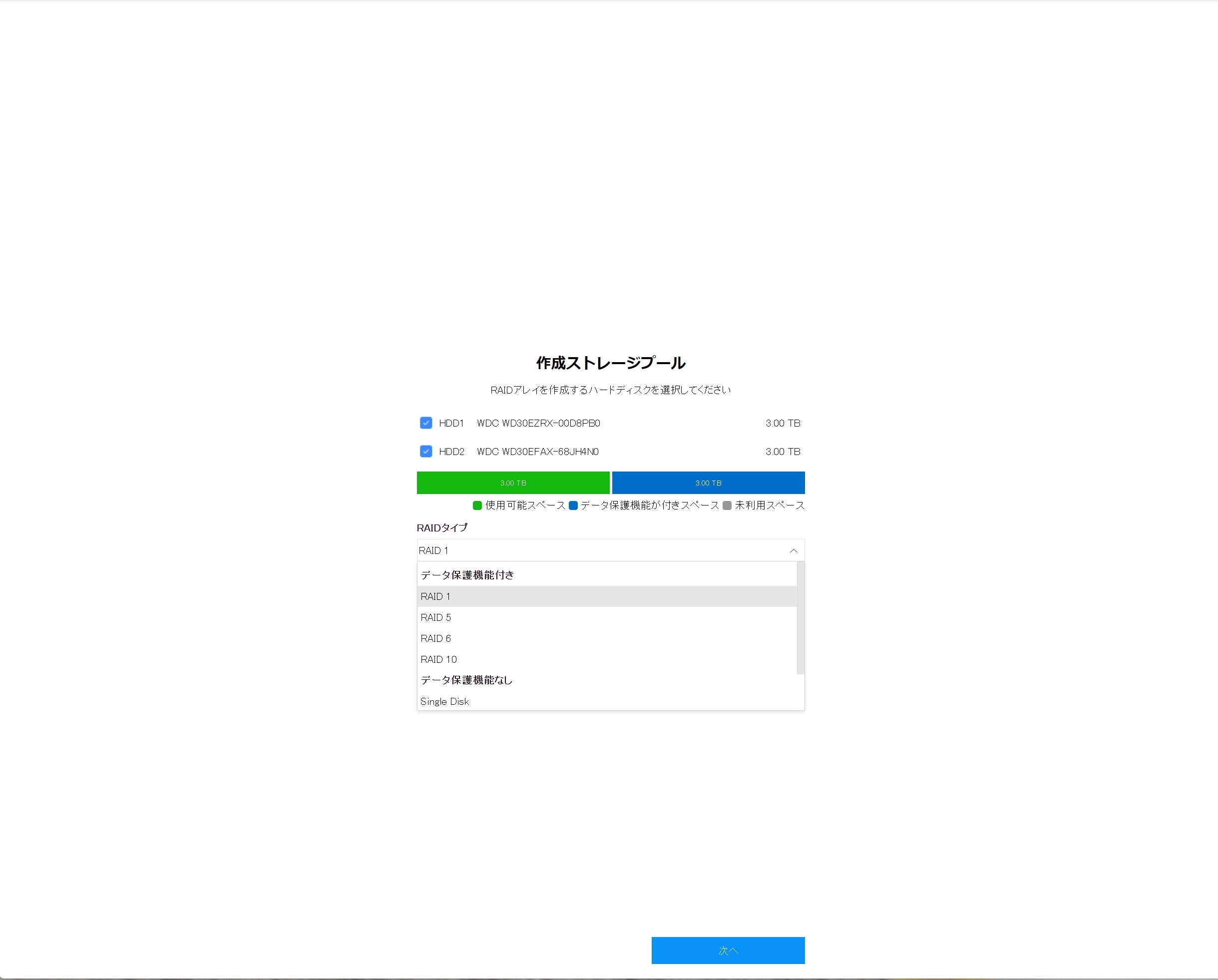The height and width of the screenshot is (980, 1218).
Task: Choose Single Disk option
Action: pos(444,701)
